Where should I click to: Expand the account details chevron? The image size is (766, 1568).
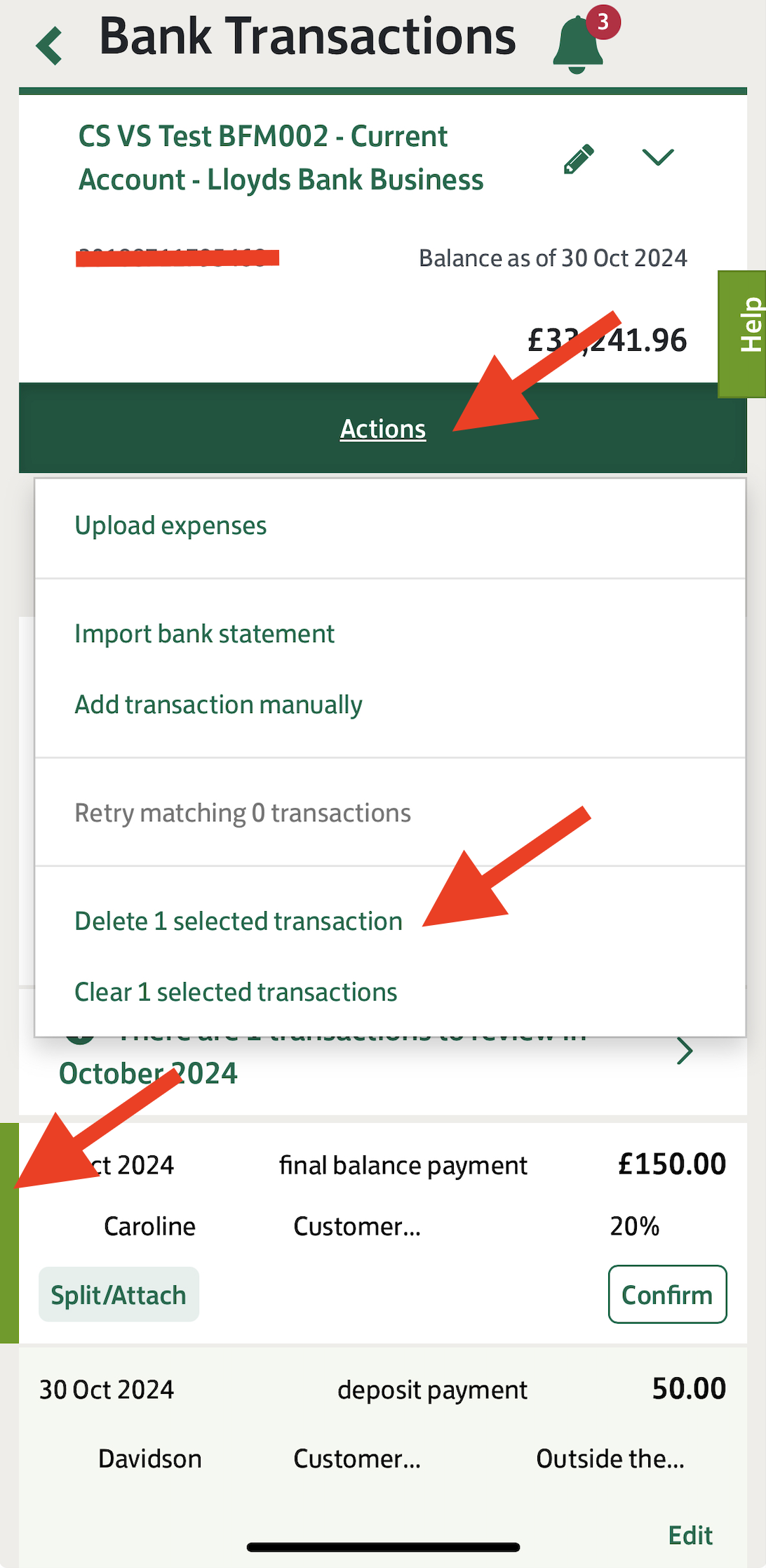658,157
